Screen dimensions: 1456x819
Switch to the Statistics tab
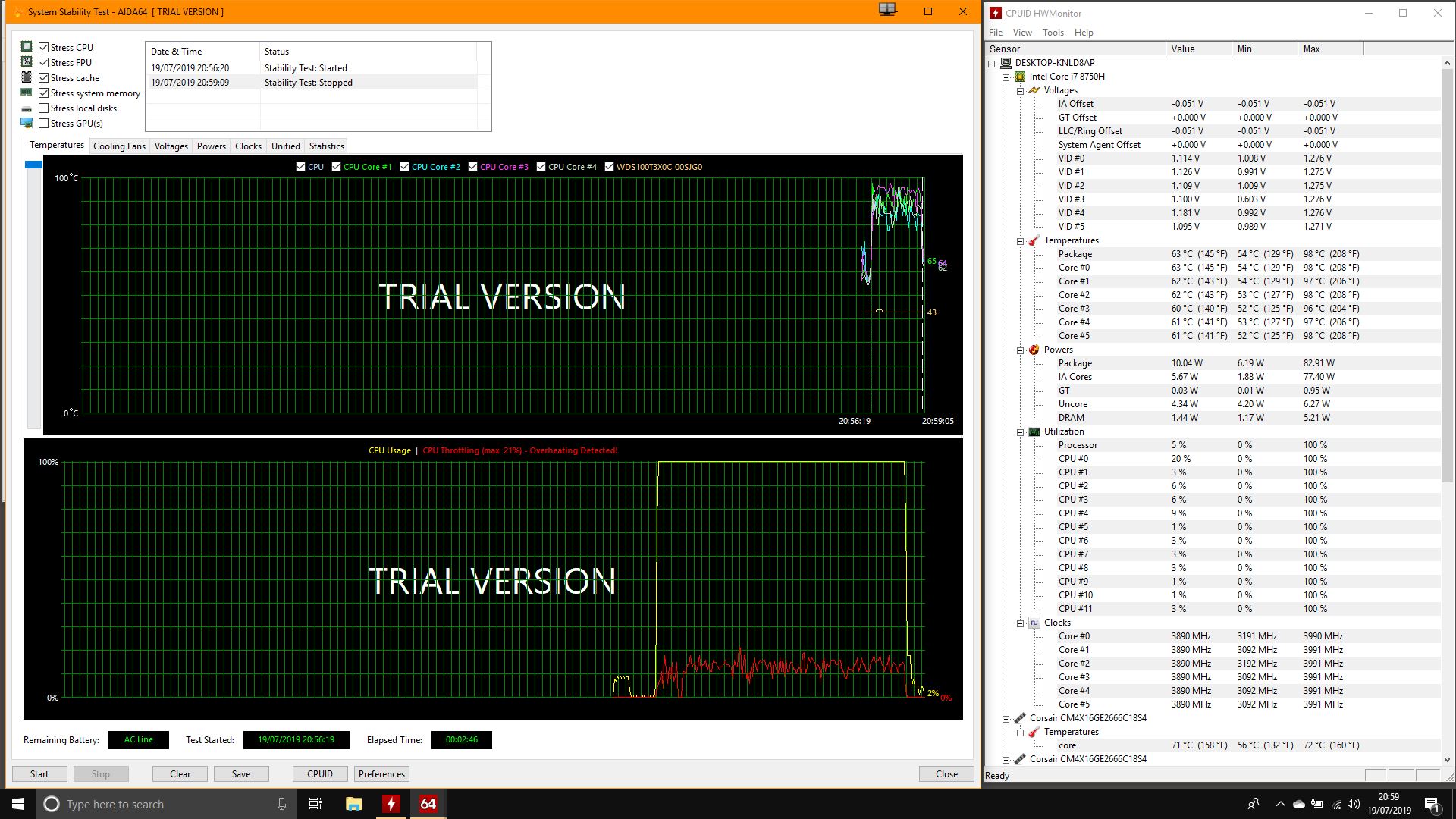click(x=327, y=146)
